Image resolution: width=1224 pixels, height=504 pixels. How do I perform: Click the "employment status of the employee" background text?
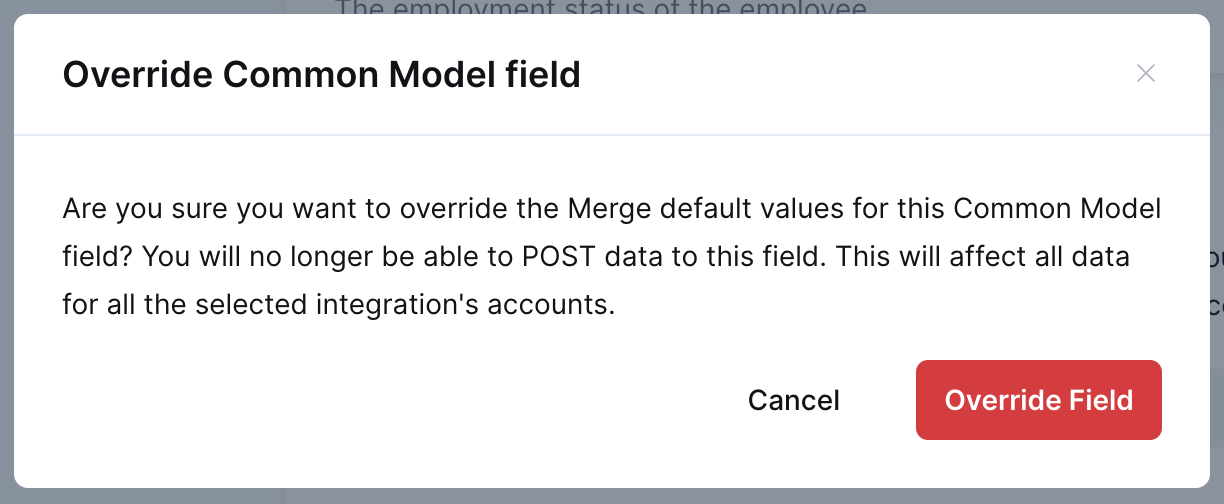[x=600, y=7]
